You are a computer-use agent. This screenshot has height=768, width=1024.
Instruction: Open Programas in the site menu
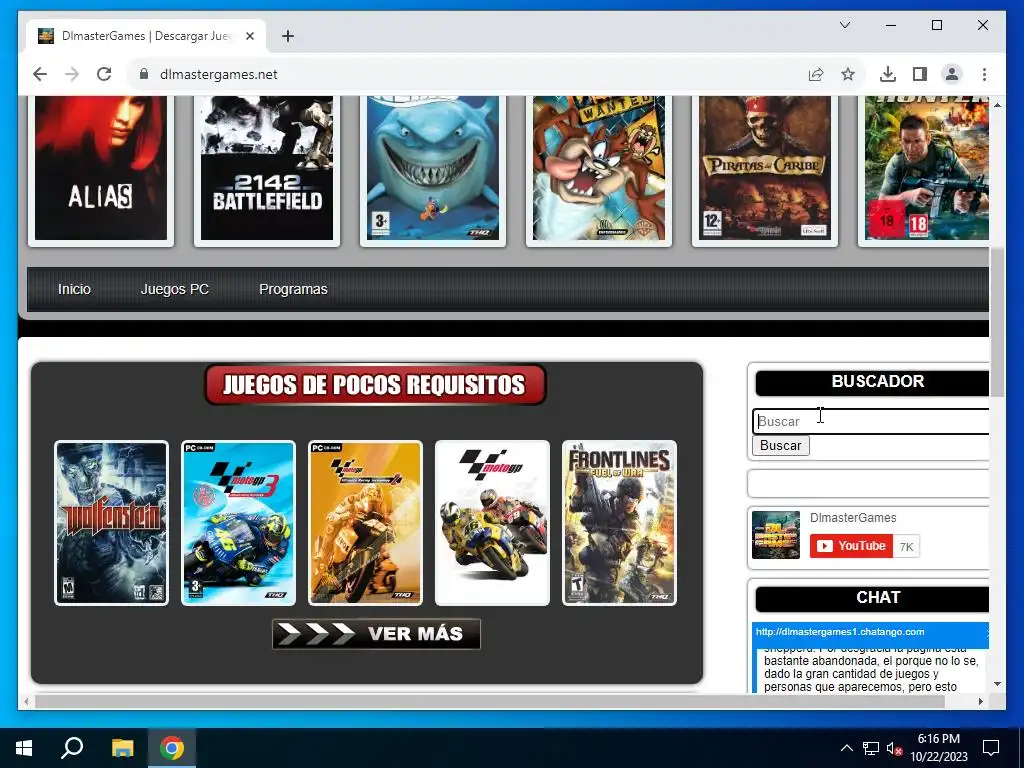pos(293,289)
